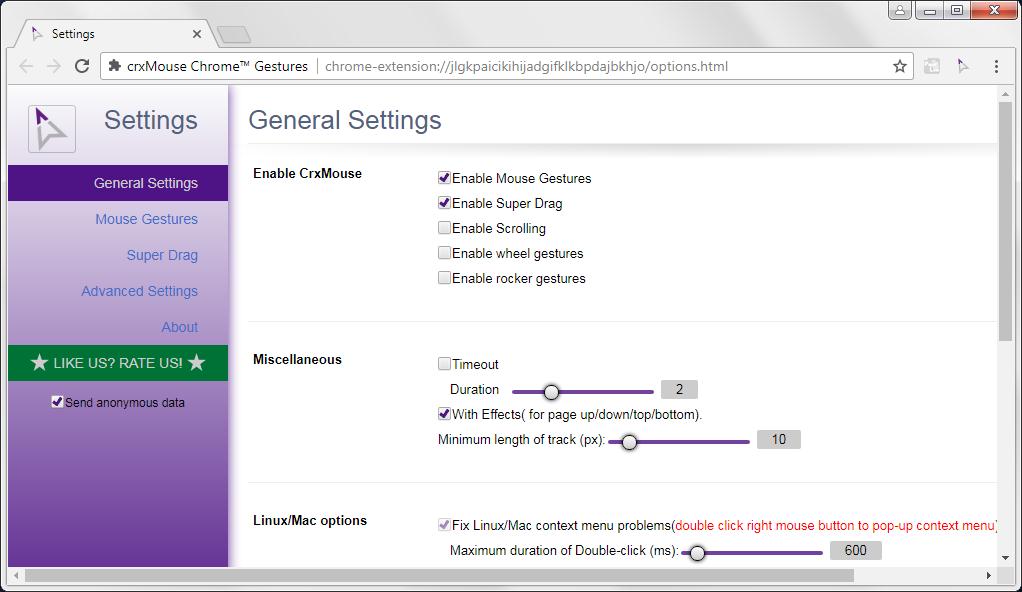Enable rocker gestures
Viewport: 1022px width, 592px height.
point(444,278)
